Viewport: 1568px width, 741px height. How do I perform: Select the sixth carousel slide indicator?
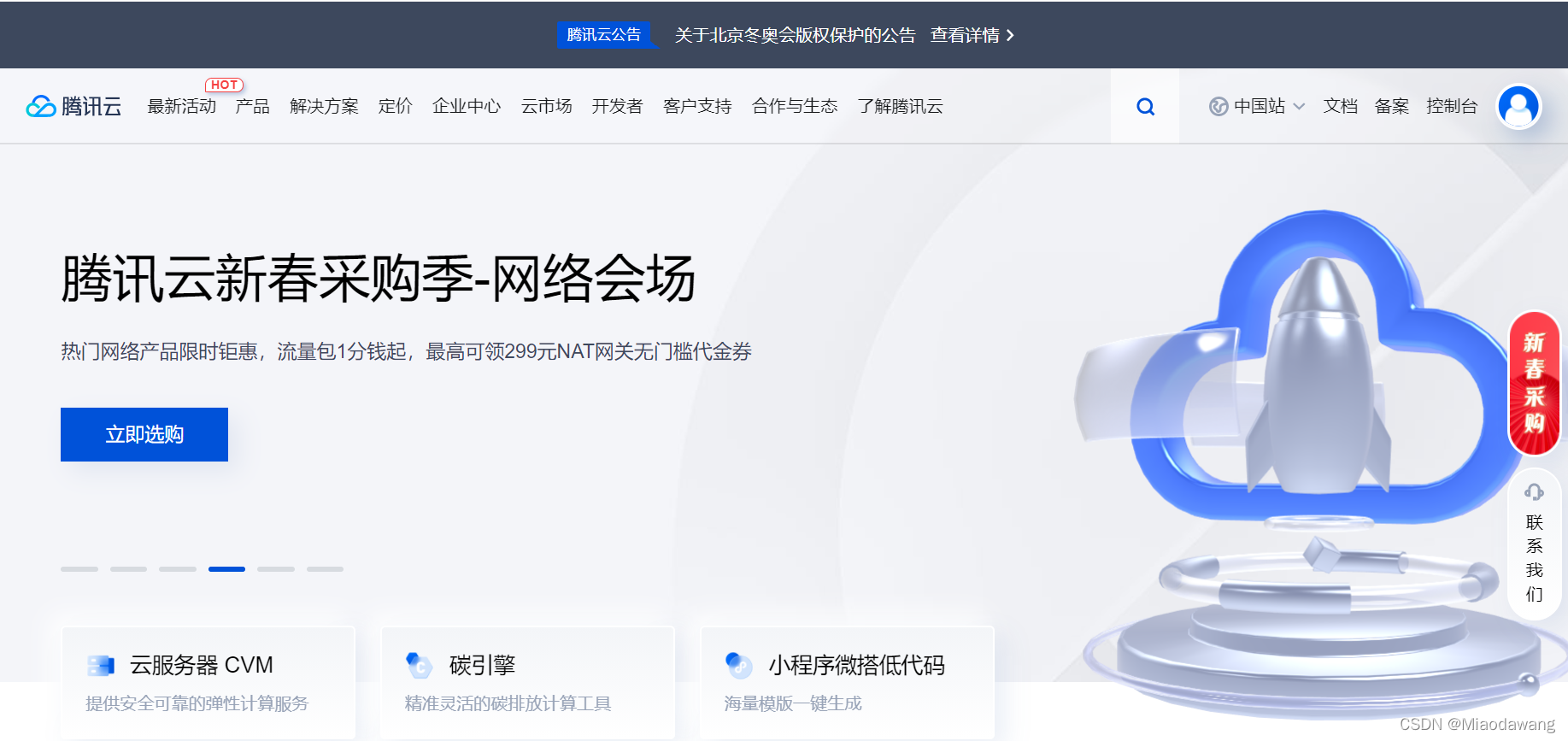325,569
